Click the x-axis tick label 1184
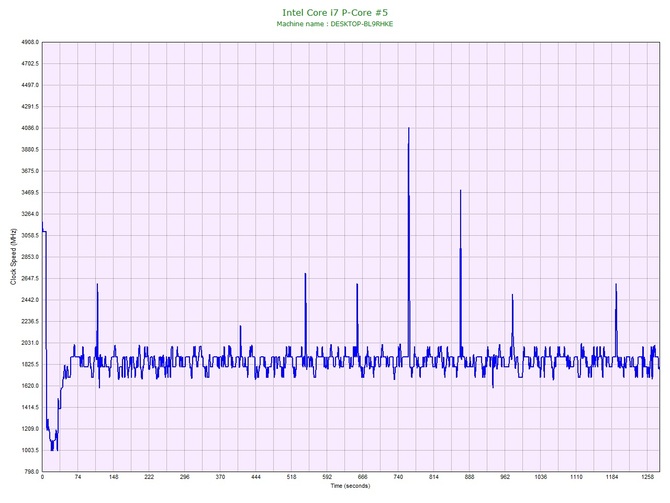The width and height of the screenshot is (670, 503). point(612,477)
